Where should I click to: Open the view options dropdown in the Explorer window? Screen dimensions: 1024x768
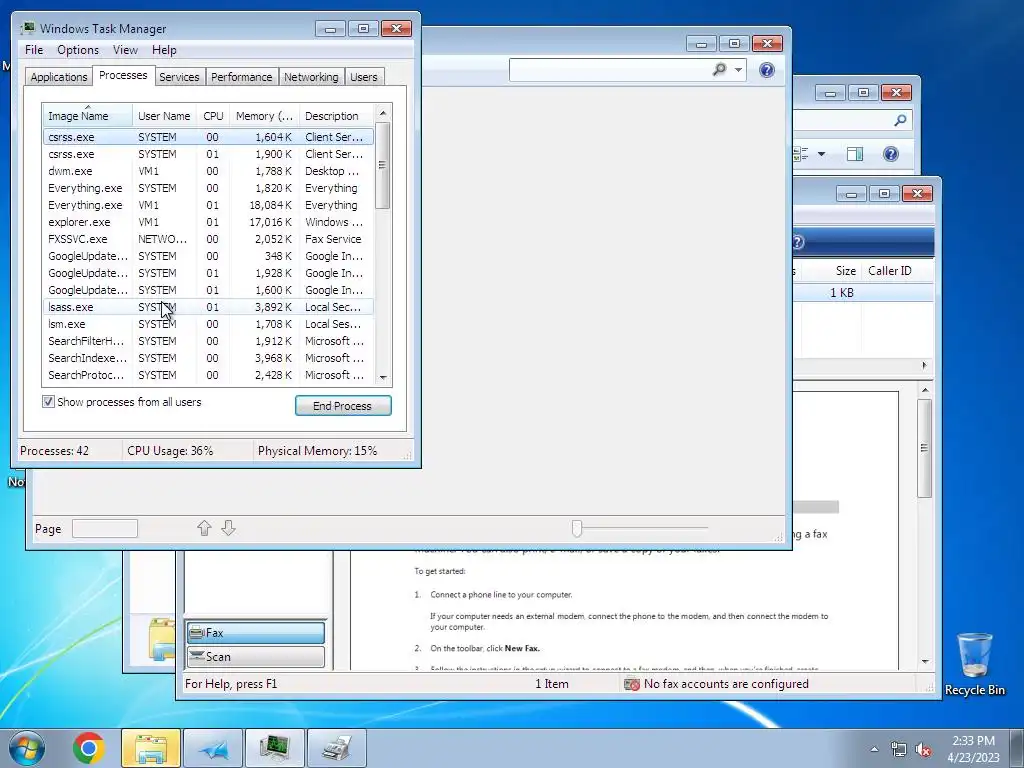coord(822,154)
